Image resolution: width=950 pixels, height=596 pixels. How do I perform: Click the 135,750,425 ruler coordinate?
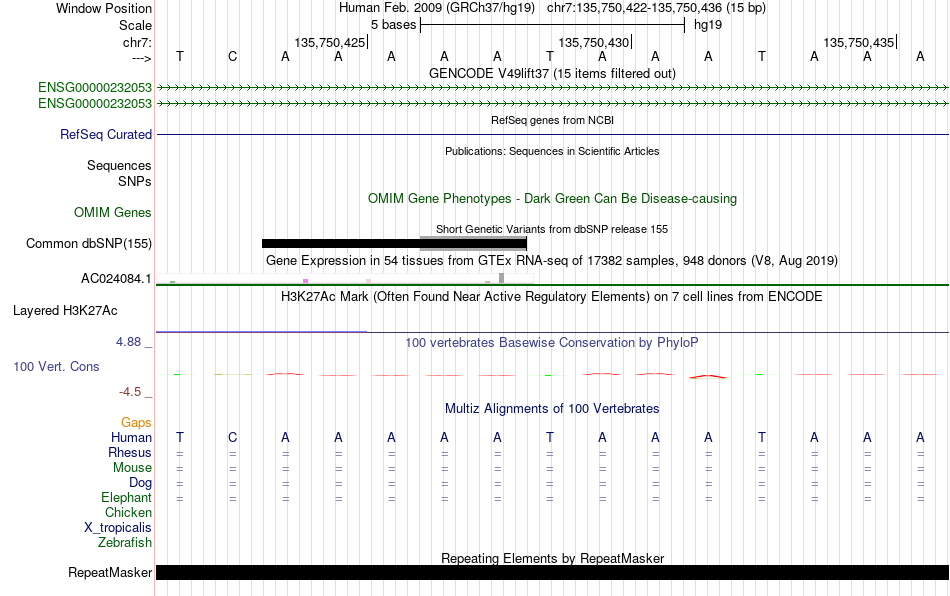coord(330,42)
